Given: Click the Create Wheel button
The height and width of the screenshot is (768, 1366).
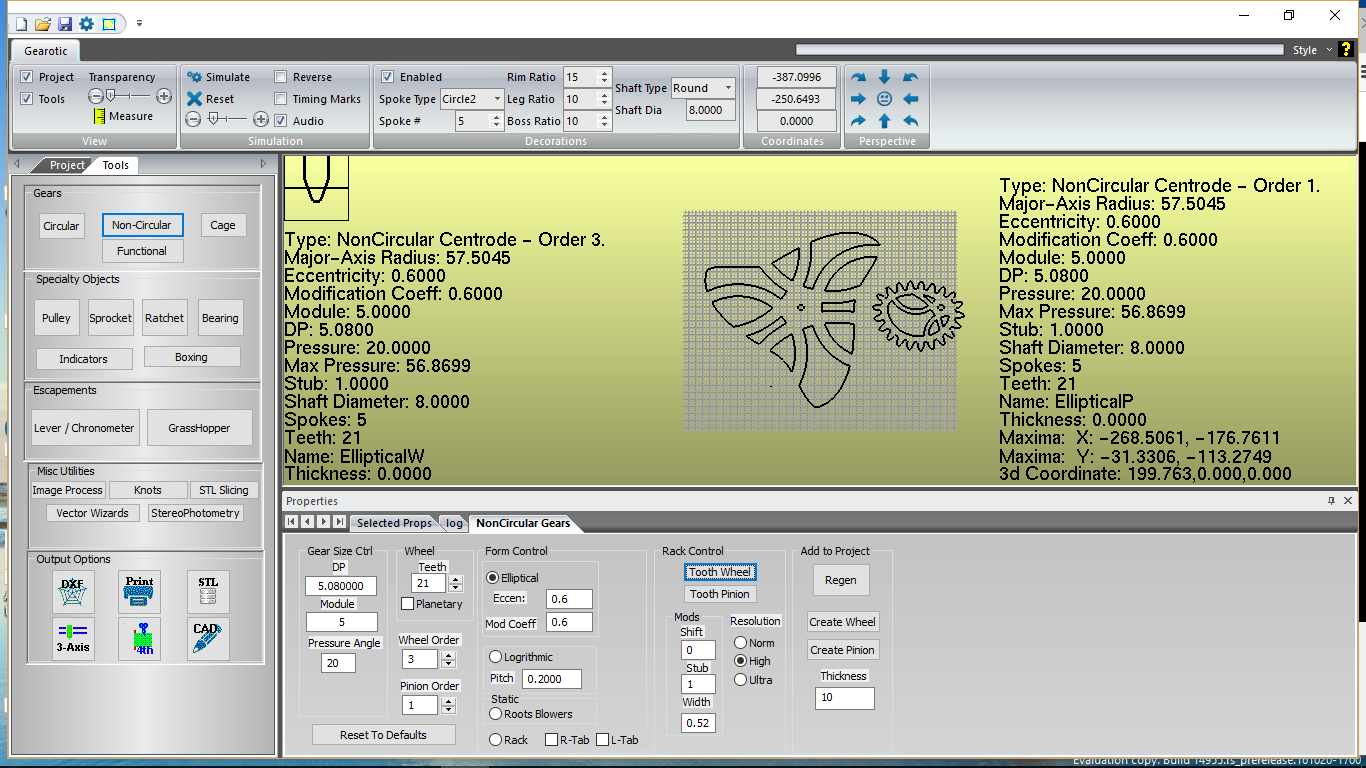Looking at the screenshot, I should tap(842, 622).
